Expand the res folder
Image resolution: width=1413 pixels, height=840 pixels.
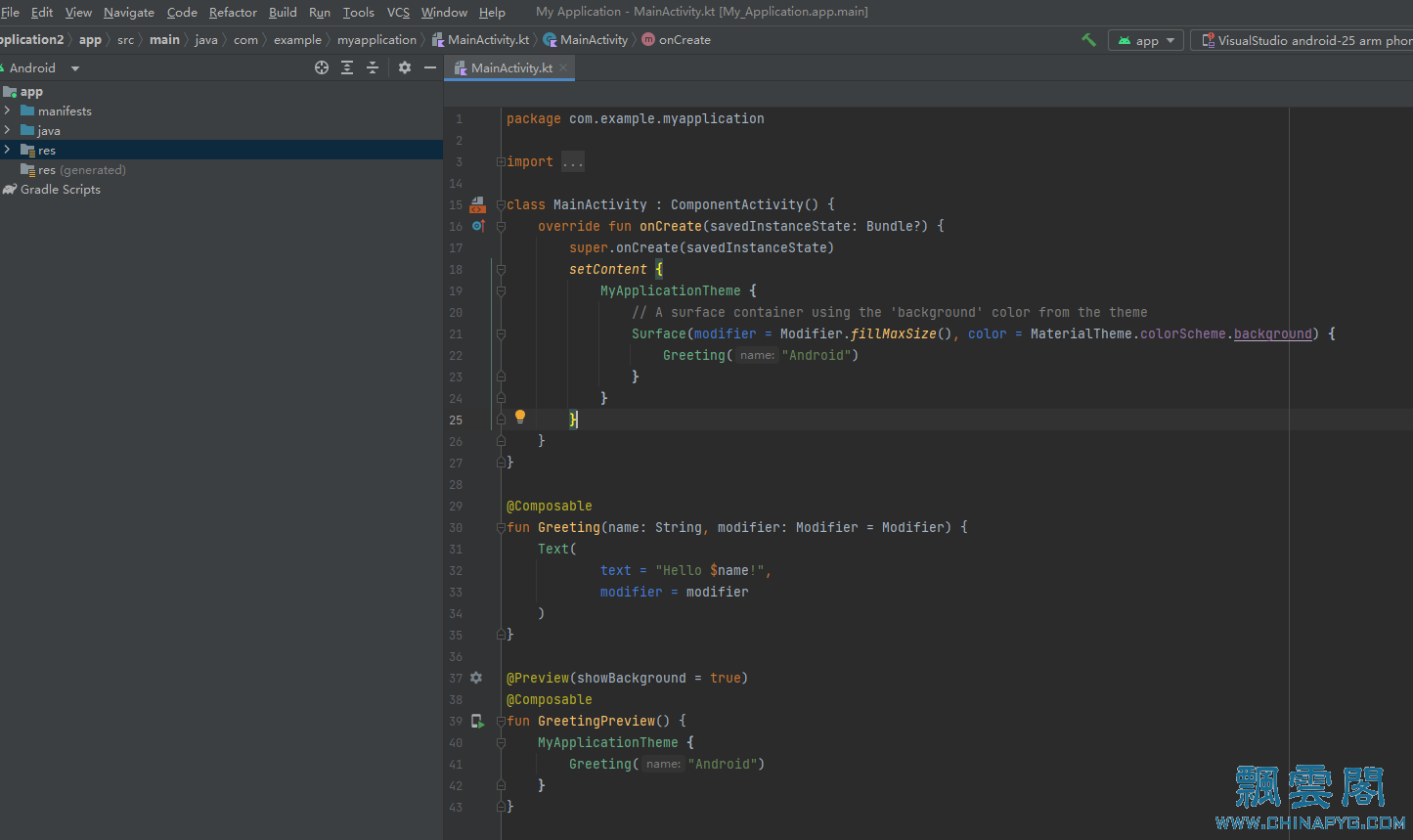click(7, 150)
